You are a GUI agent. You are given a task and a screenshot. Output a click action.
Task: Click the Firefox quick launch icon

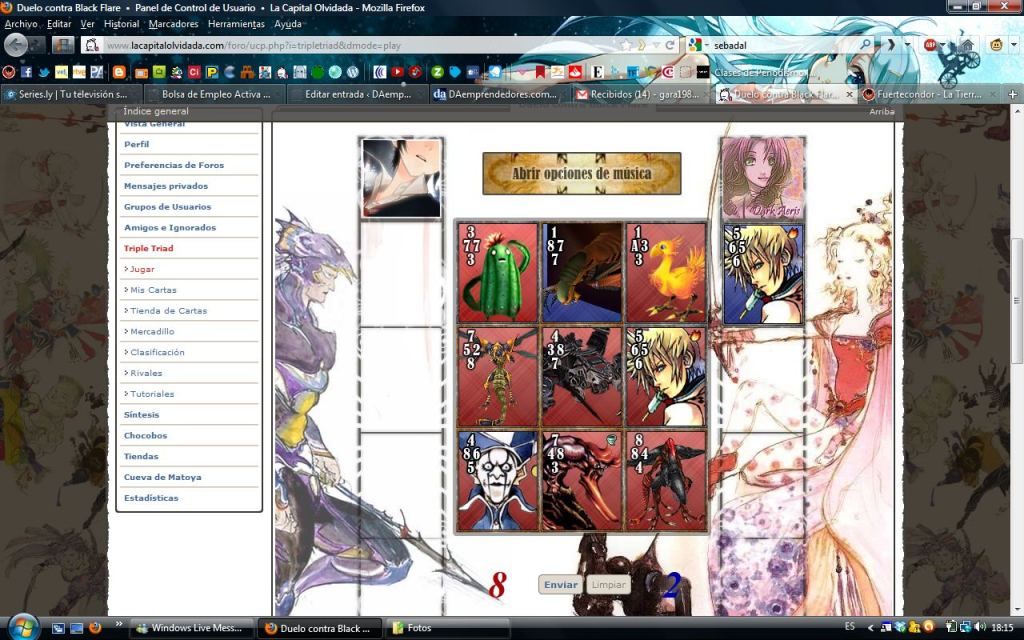[x=95, y=628]
